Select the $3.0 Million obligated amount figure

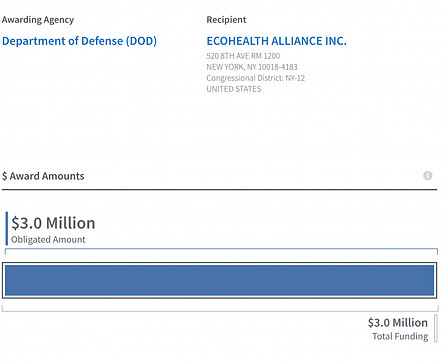tap(53, 223)
